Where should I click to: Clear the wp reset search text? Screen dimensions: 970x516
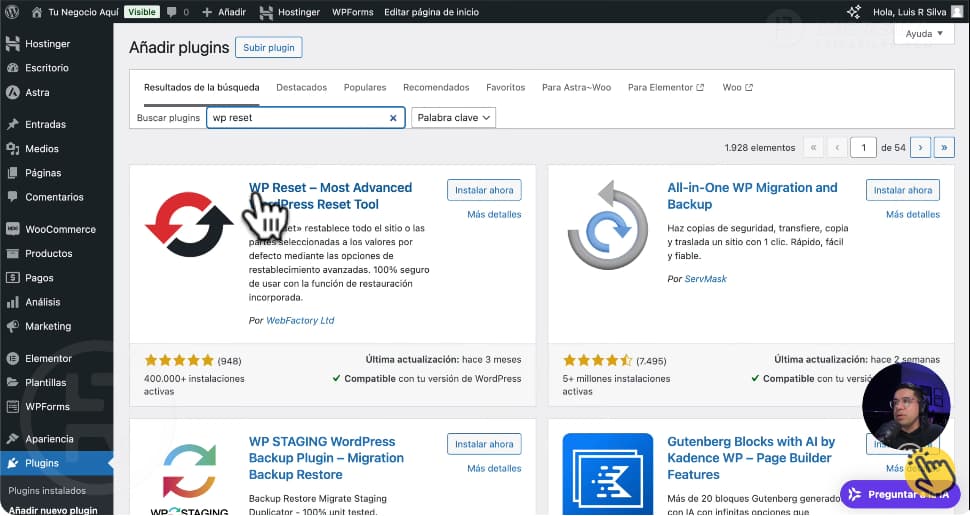(x=393, y=118)
